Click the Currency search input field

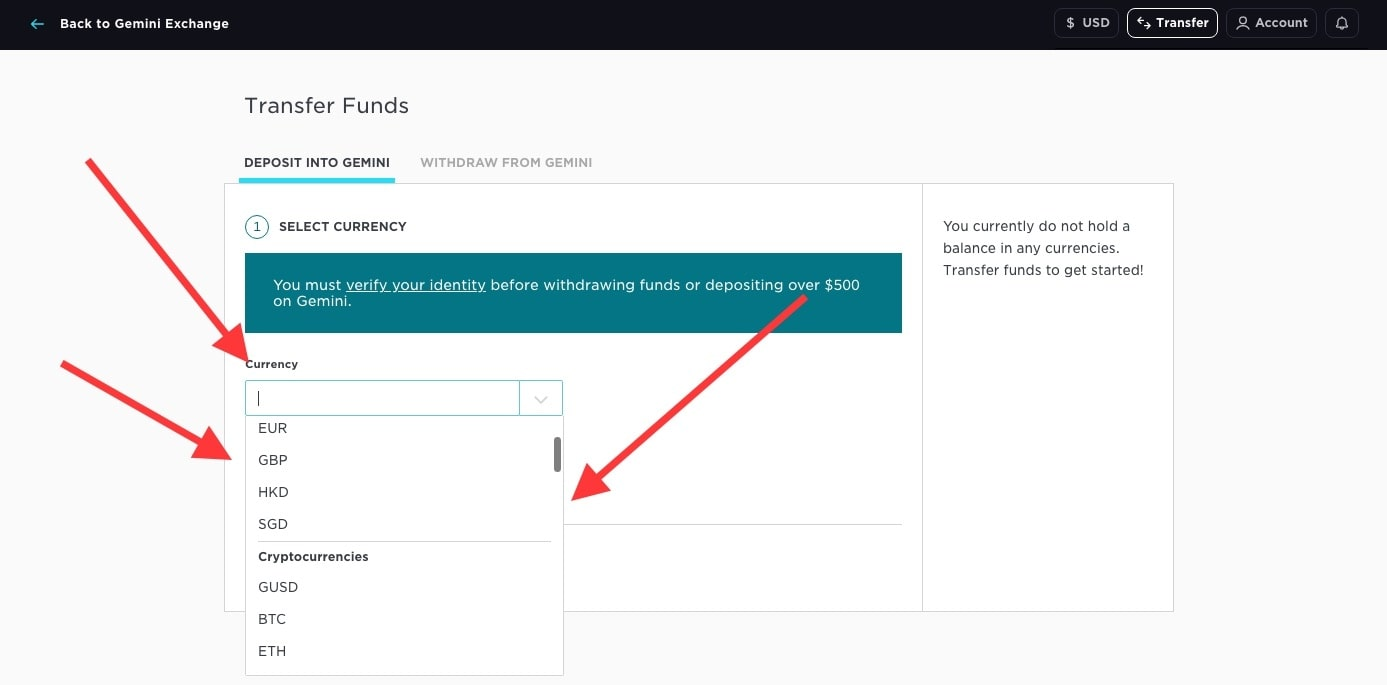coord(382,398)
